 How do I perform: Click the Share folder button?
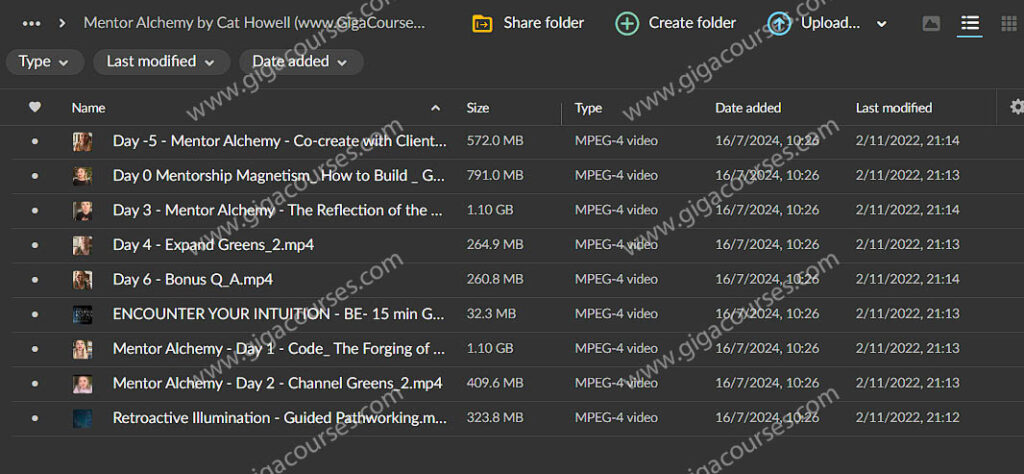tap(528, 23)
